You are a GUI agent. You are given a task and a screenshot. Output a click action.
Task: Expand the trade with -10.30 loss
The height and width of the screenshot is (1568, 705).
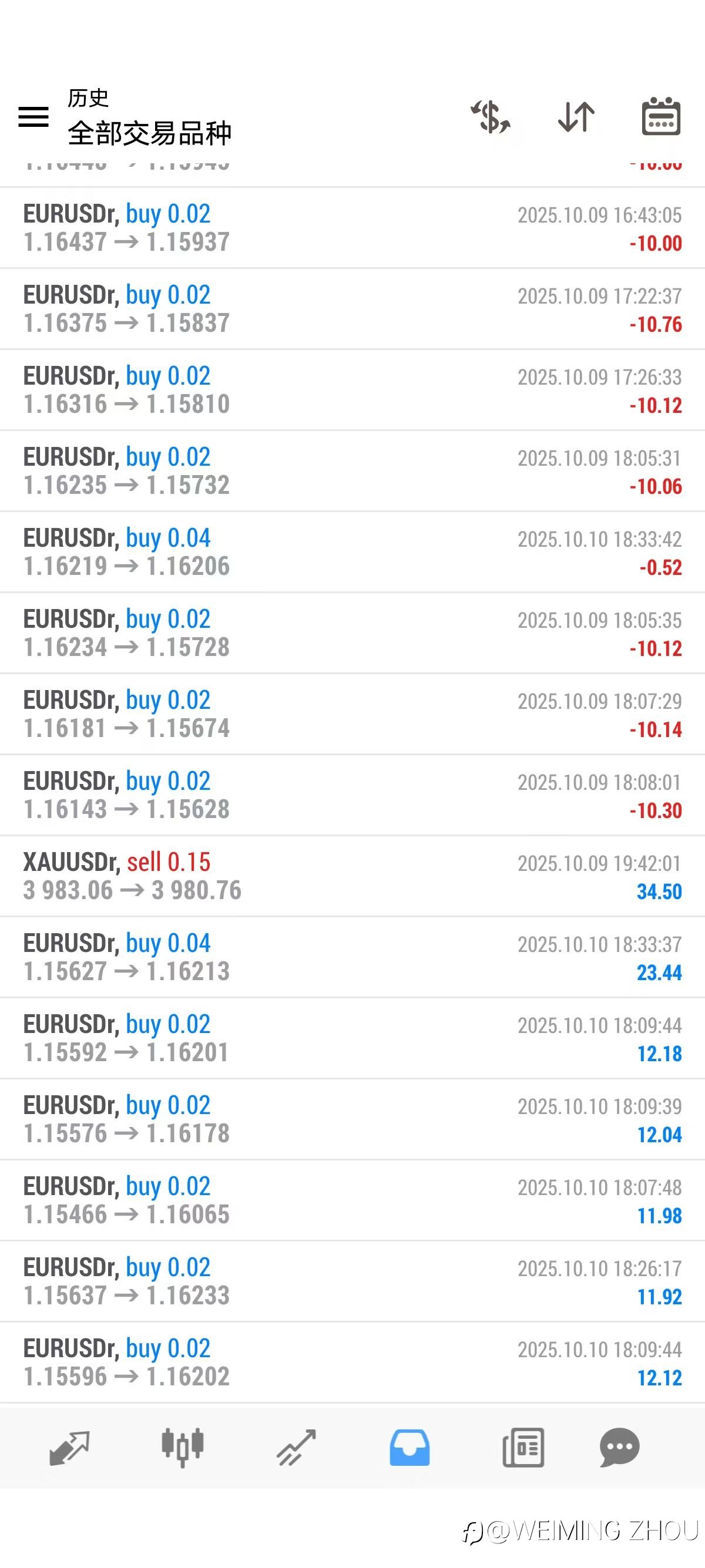(x=352, y=795)
